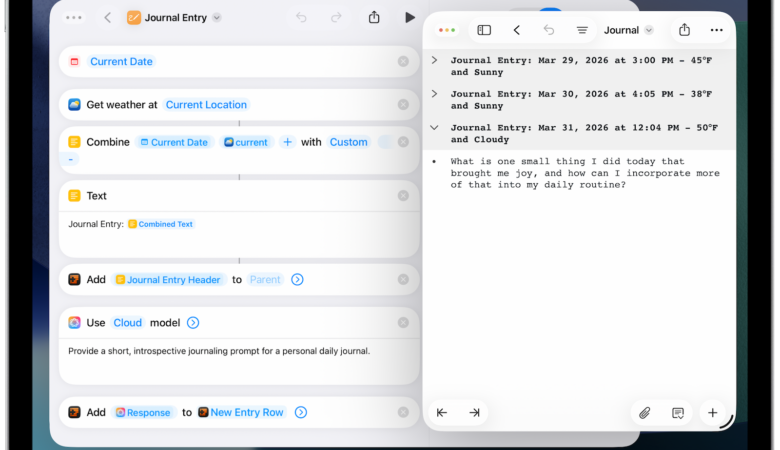Click the indent right arrow icon
780x450 pixels.
click(474, 412)
